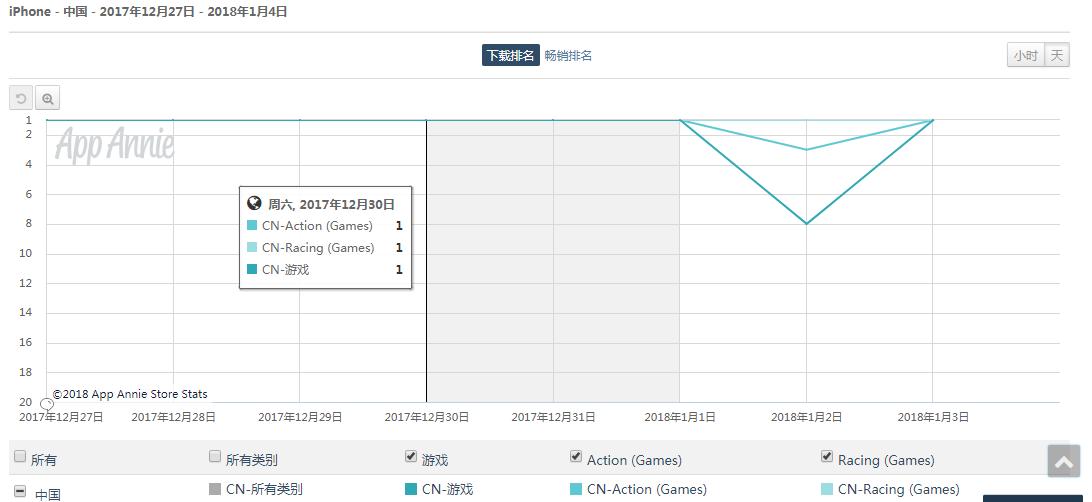
Task: Switch to the 下载排名 tab
Action: [x=510, y=56]
